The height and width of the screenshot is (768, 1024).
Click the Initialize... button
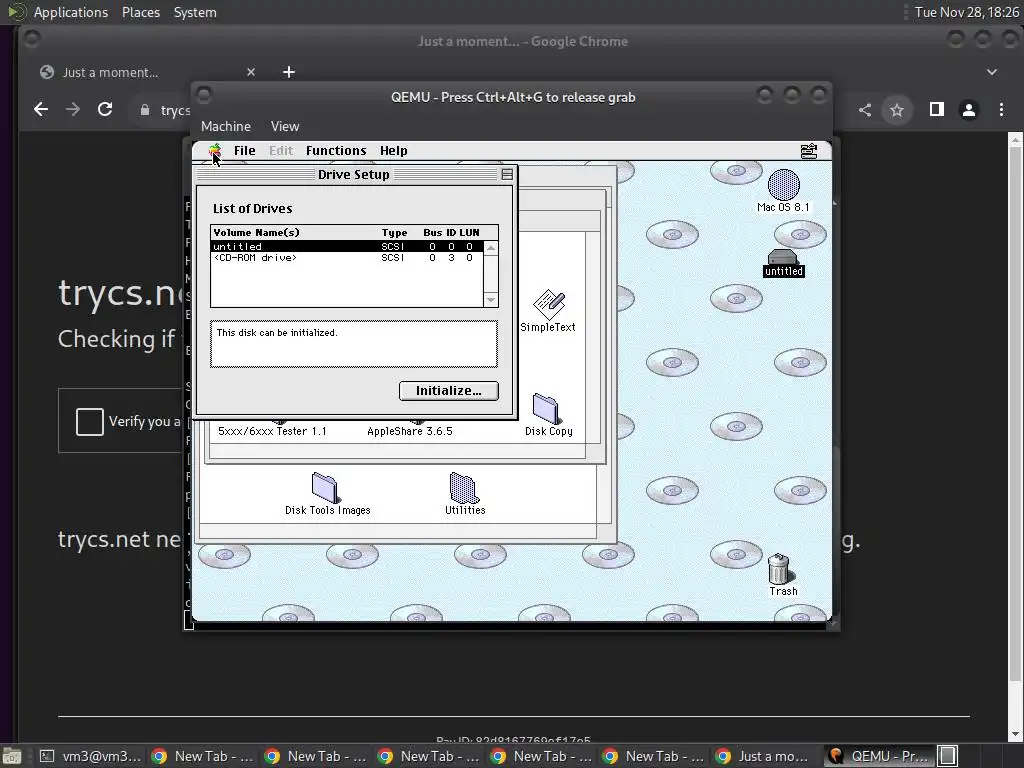tap(449, 391)
